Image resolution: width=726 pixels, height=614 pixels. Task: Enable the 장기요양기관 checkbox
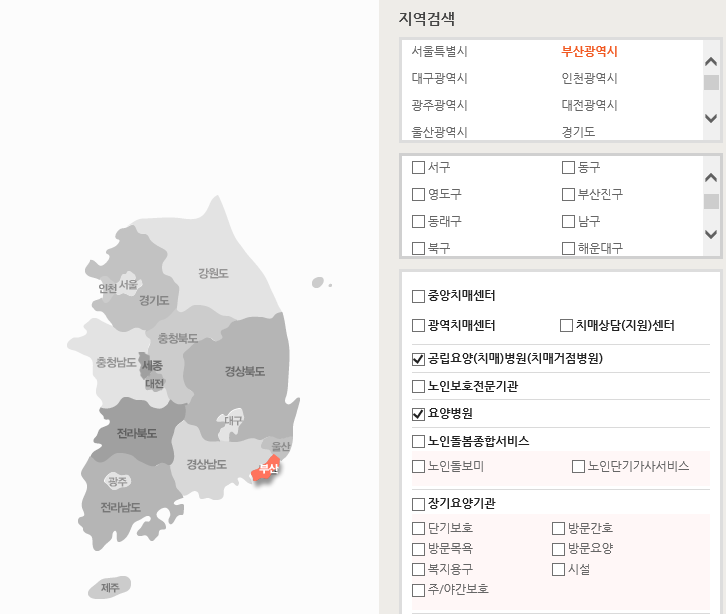418,504
